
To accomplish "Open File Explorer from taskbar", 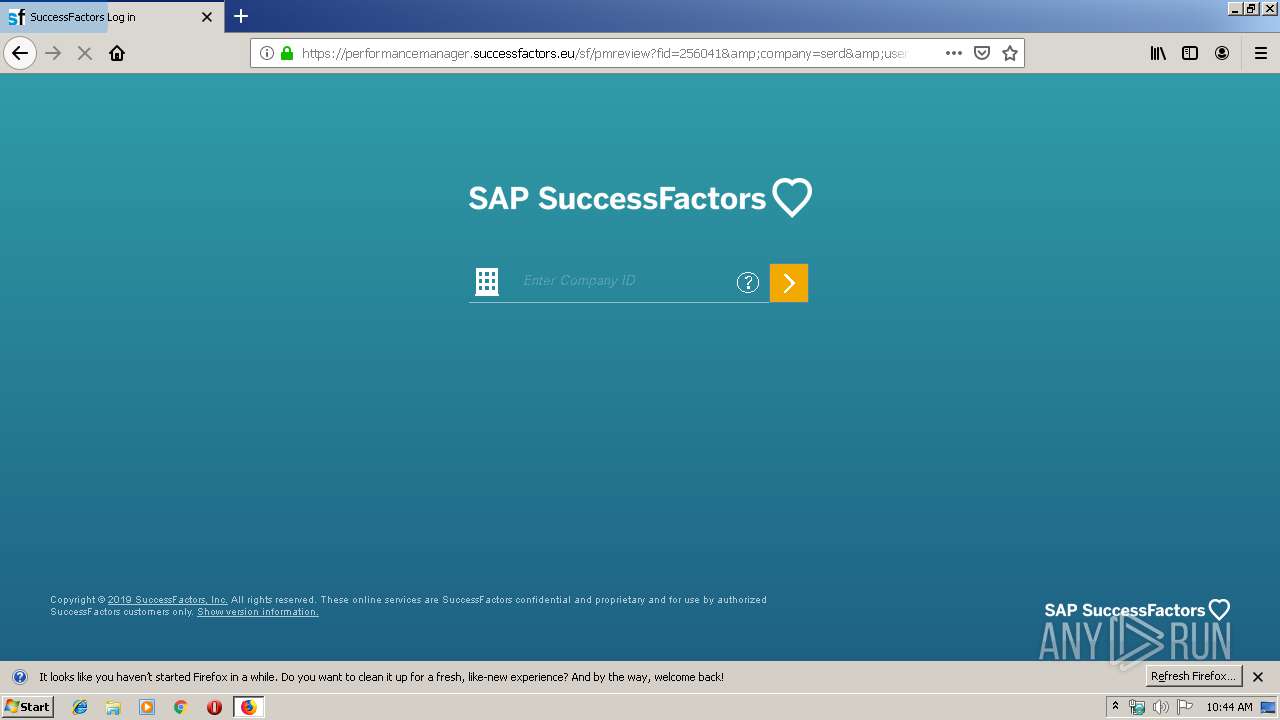I will click(113, 707).
